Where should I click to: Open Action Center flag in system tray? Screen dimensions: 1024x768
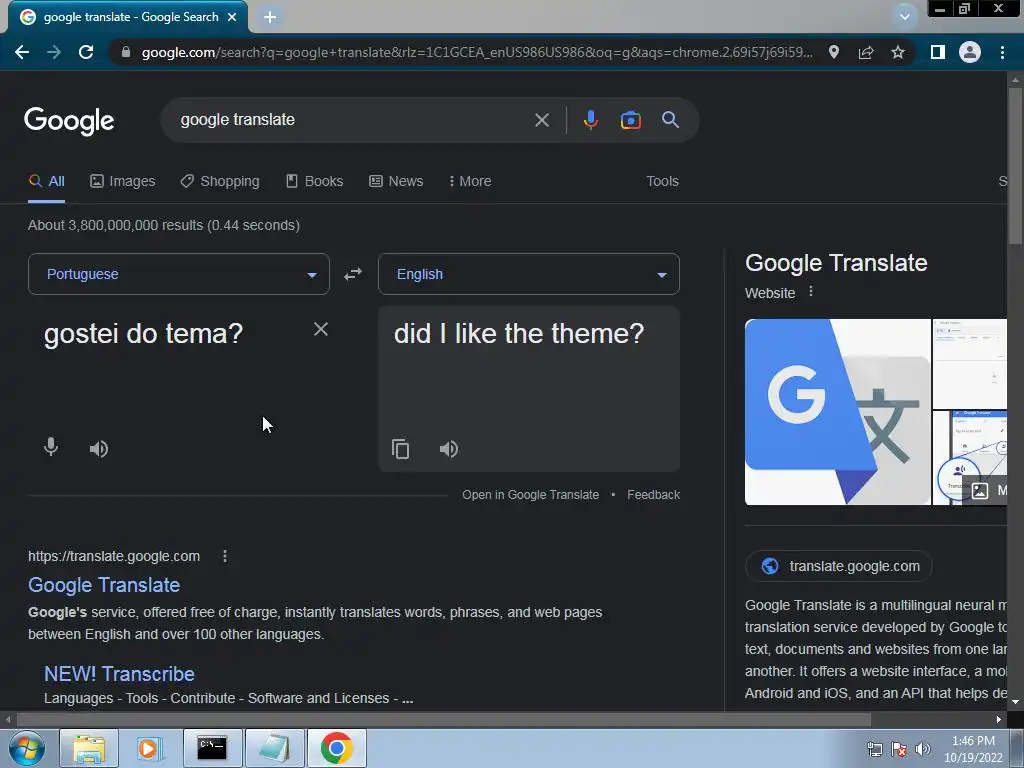[x=899, y=749]
